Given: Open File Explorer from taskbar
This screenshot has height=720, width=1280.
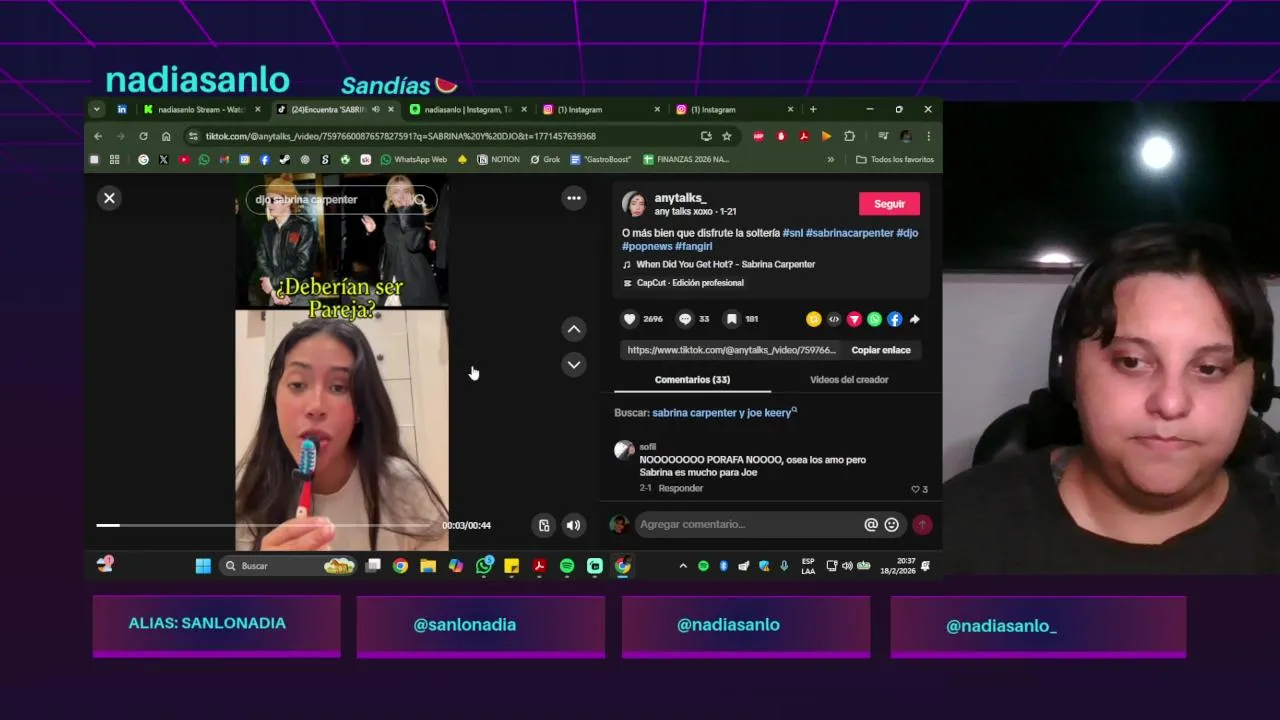Looking at the screenshot, I should 428,566.
